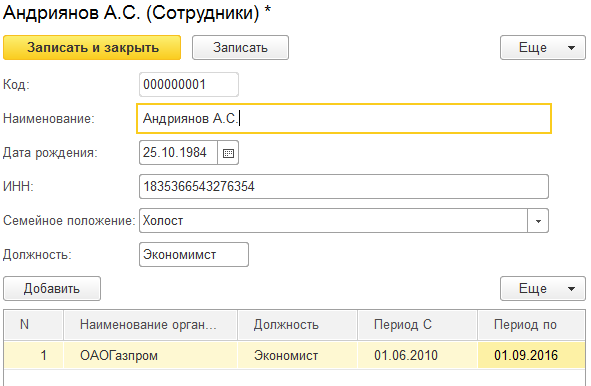Click Добавить to add a table row
Viewport: 591px width, 386px height.
(52, 289)
